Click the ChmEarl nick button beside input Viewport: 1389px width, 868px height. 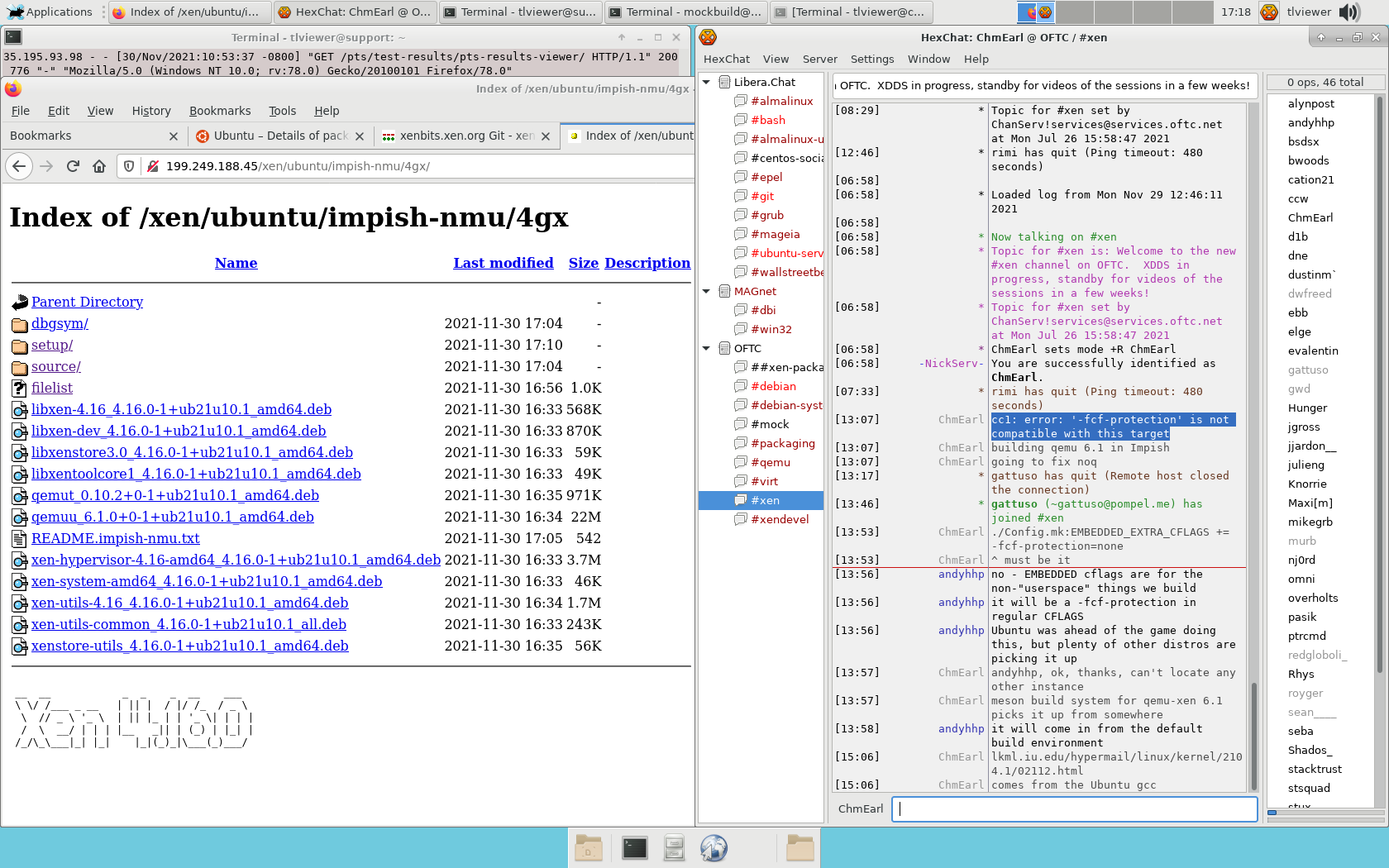[860, 809]
